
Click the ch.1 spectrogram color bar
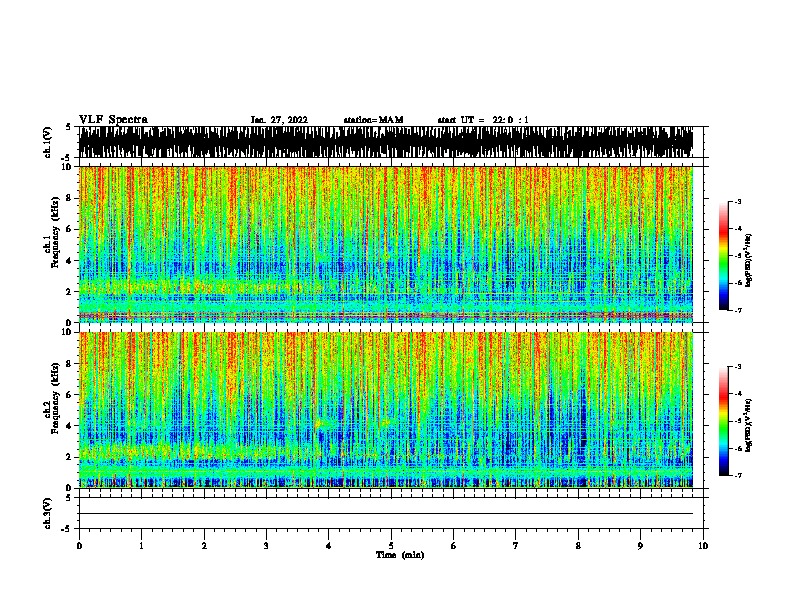724,256
